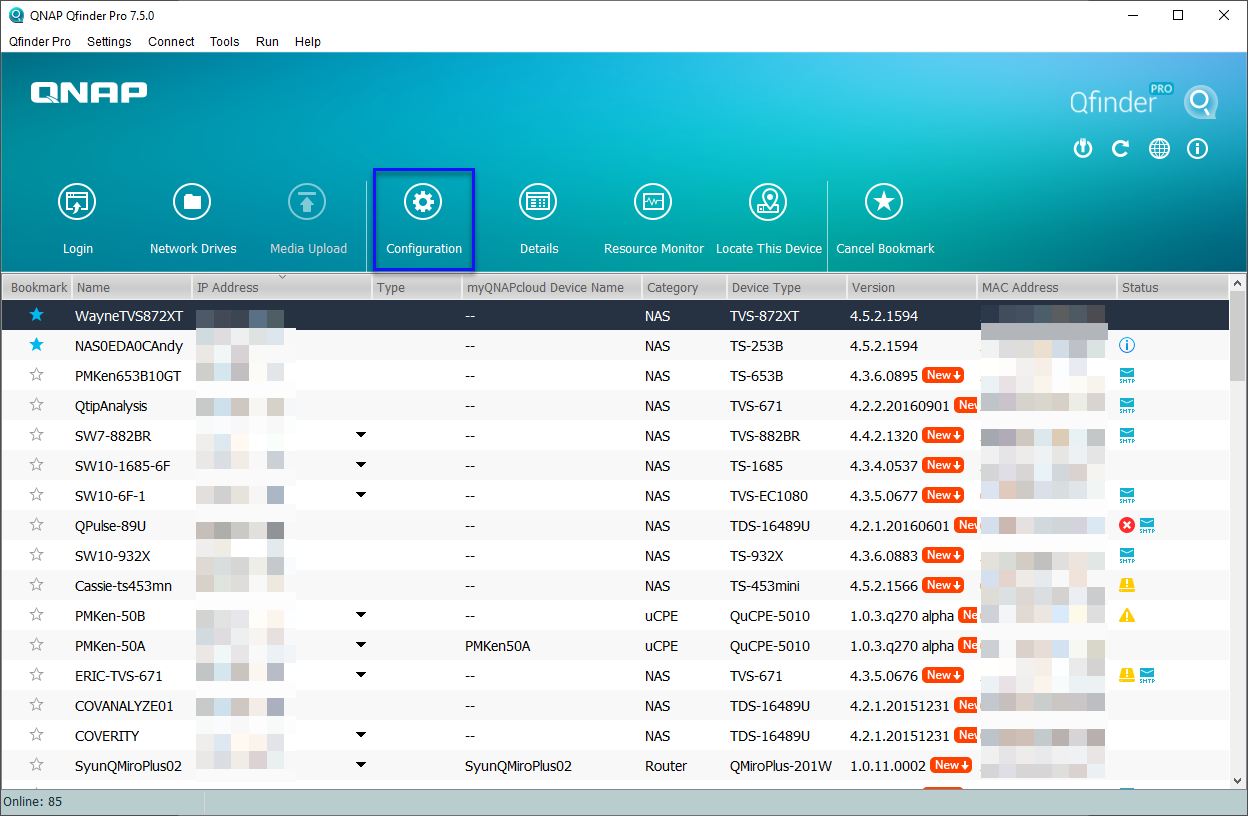
Task: Open the Run menu
Action: [267, 42]
